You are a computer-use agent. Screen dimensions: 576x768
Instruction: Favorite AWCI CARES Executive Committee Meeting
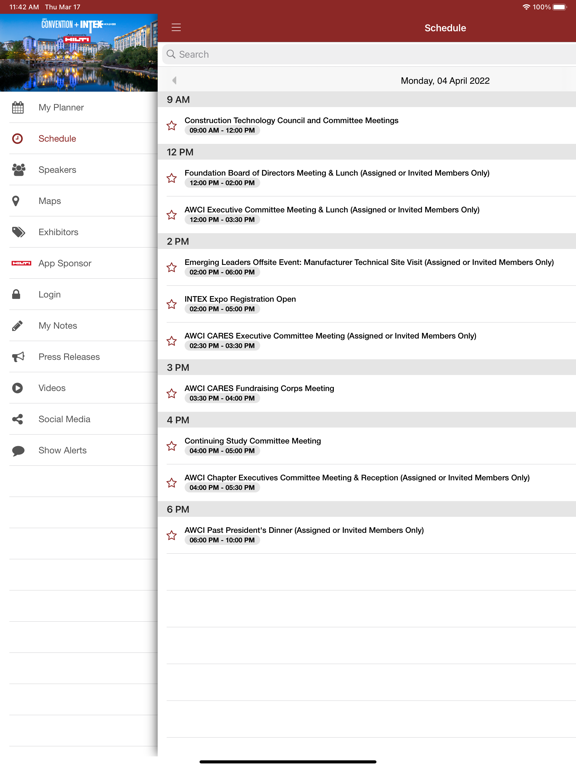click(171, 340)
